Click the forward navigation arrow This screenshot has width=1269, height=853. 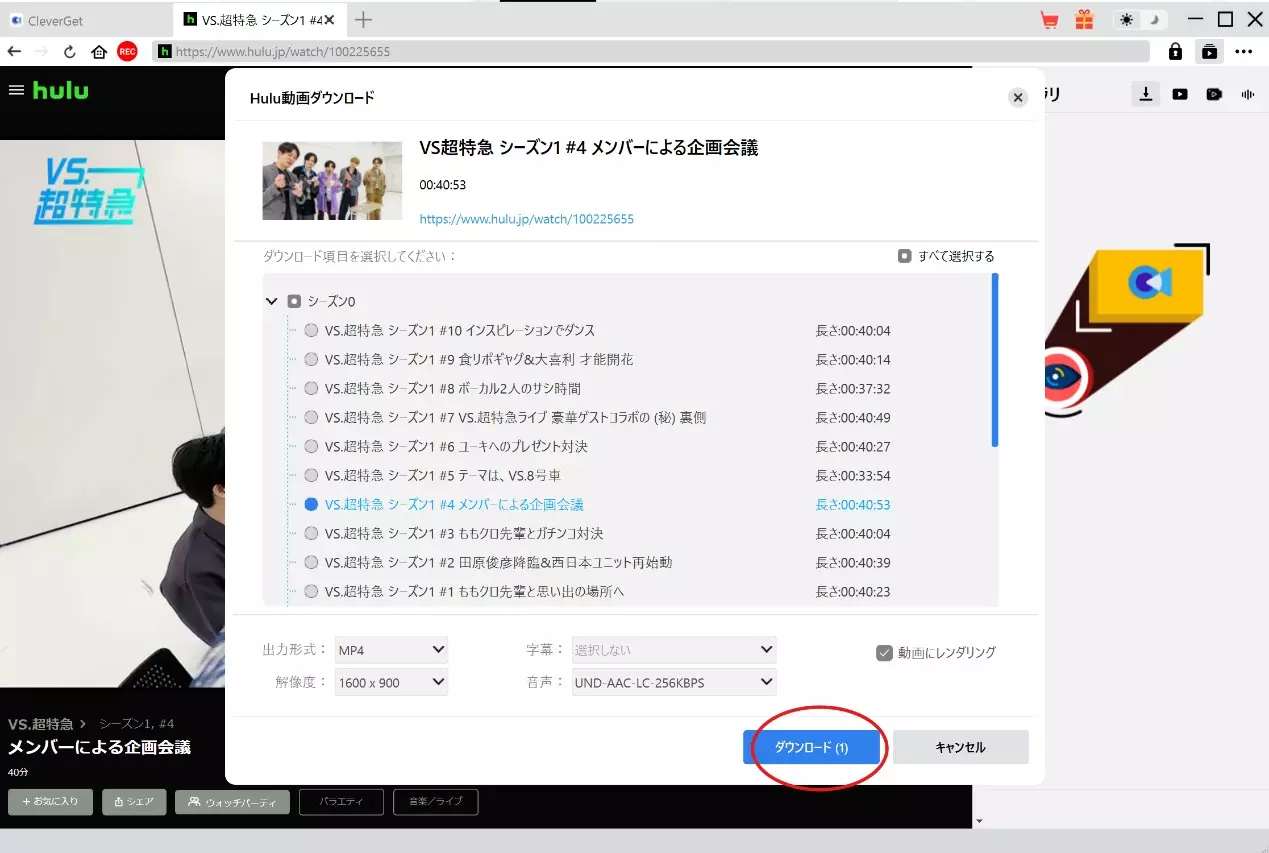42,51
